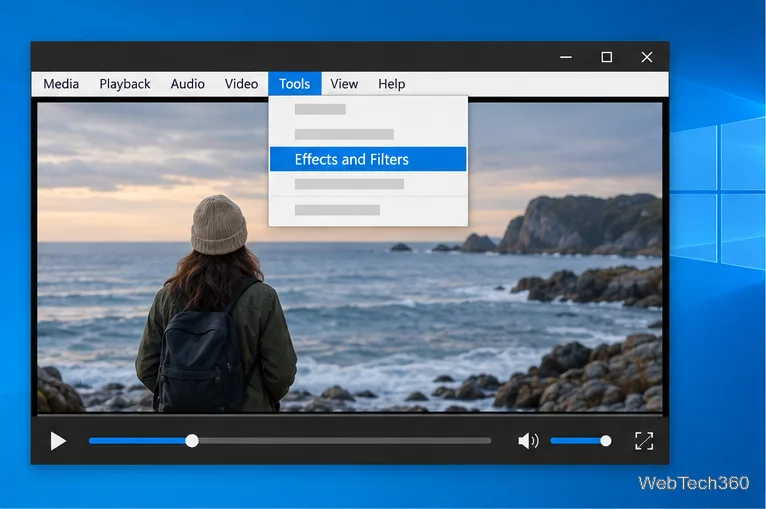This screenshot has width=766, height=509.
Task: Click the Play button
Action: [58, 441]
